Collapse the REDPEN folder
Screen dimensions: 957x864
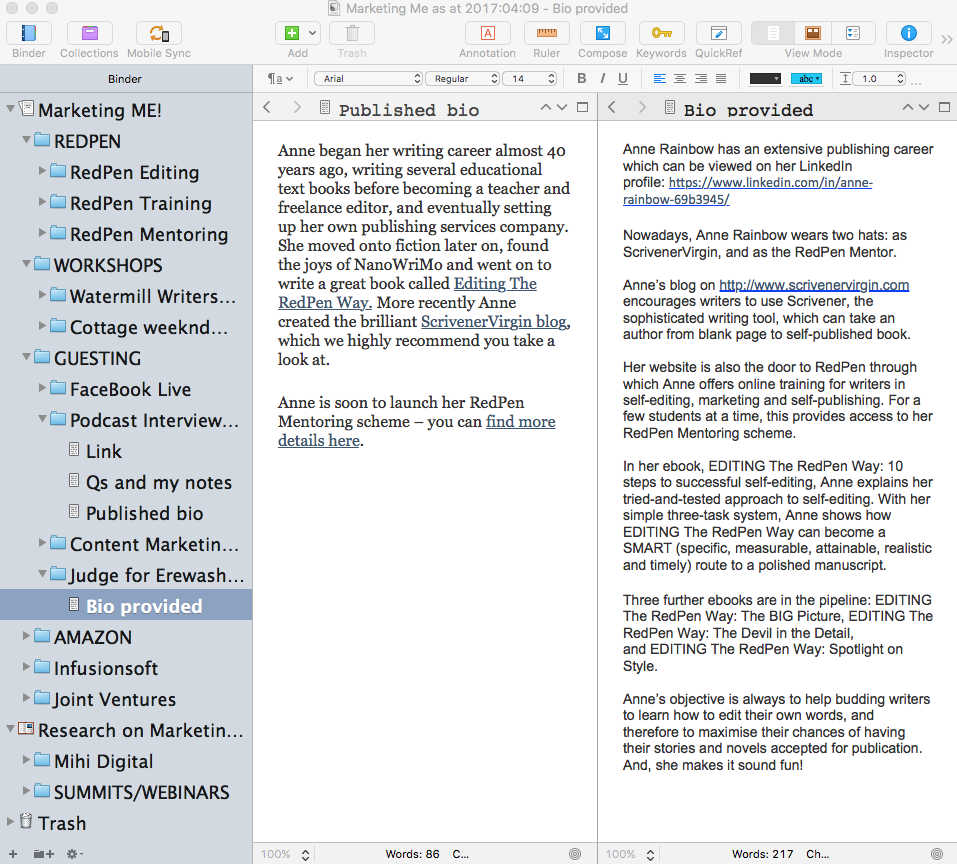point(26,140)
